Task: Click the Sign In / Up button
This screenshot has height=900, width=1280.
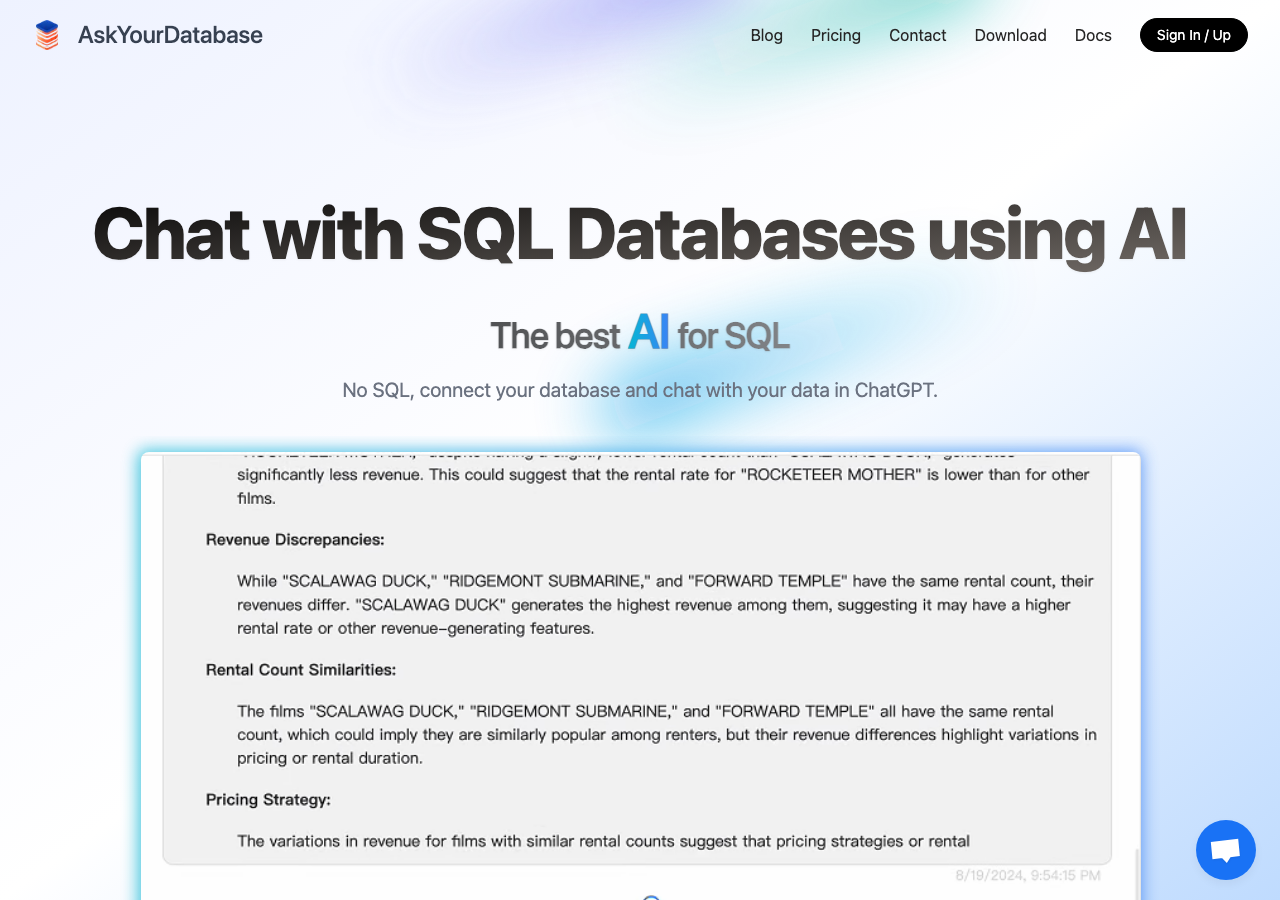Action: coord(1194,35)
